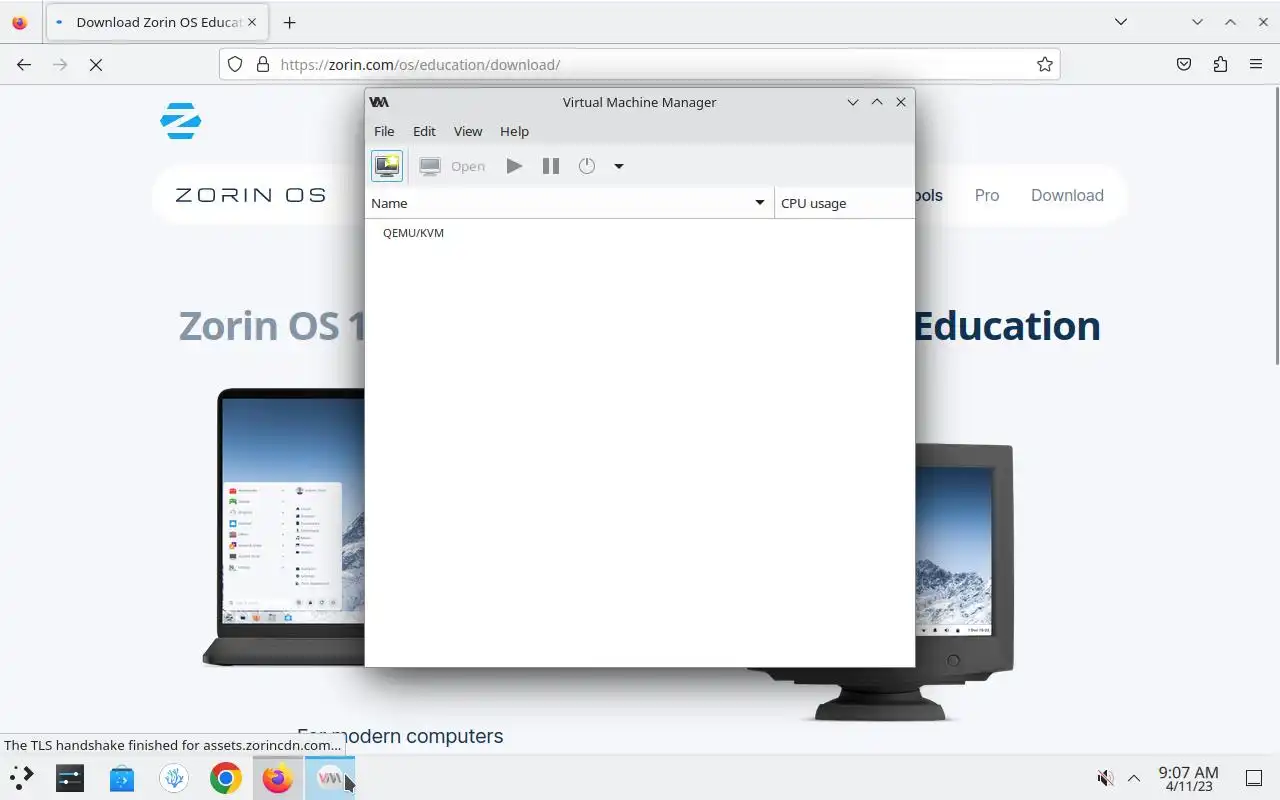Select the QEMU/KVM connection row

pyautogui.click(x=640, y=233)
